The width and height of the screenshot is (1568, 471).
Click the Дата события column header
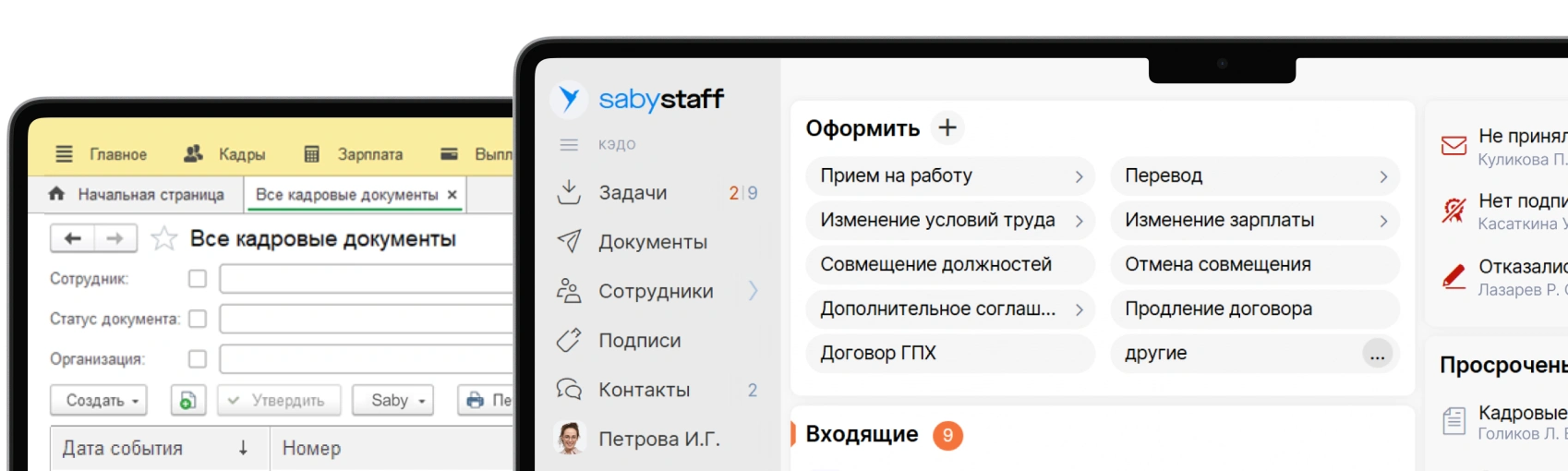pos(122,448)
